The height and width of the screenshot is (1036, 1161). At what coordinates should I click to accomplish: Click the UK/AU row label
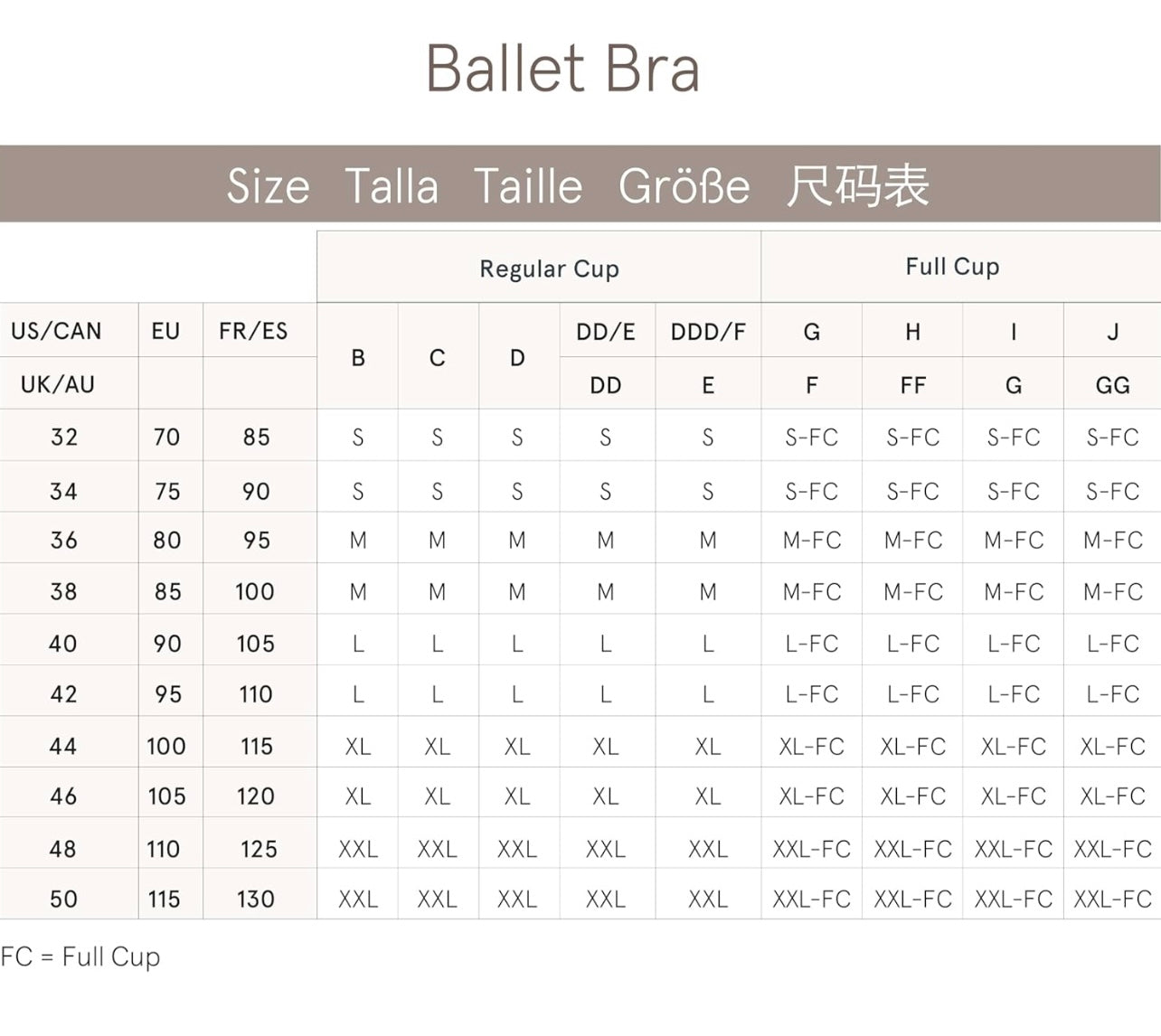[x=57, y=384]
